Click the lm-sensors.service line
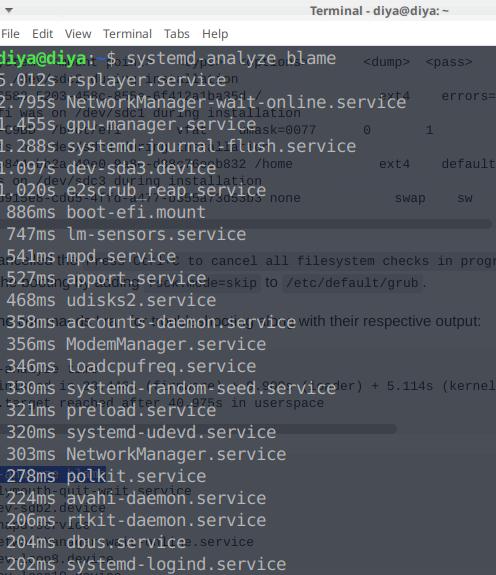This screenshot has width=496, height=575. click(126, 234)
